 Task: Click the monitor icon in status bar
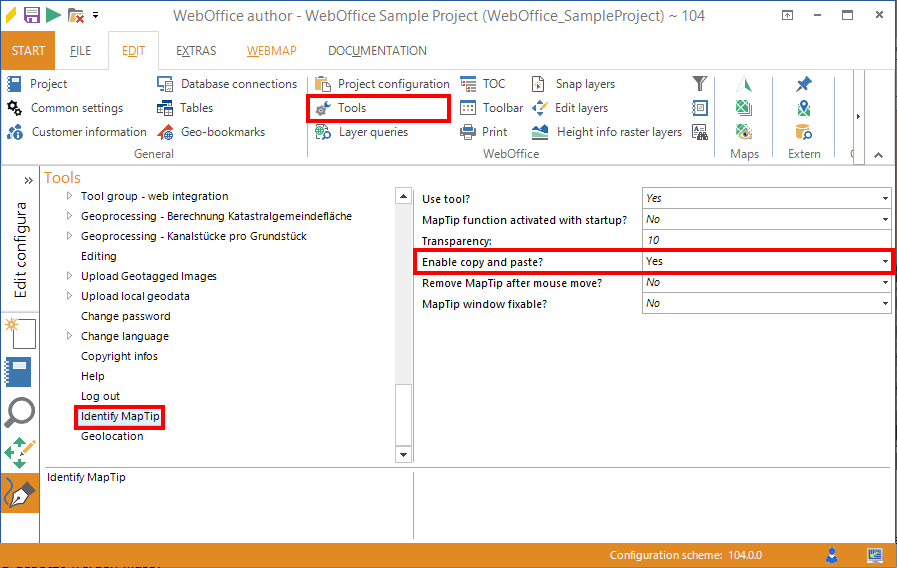click(875, 555)
